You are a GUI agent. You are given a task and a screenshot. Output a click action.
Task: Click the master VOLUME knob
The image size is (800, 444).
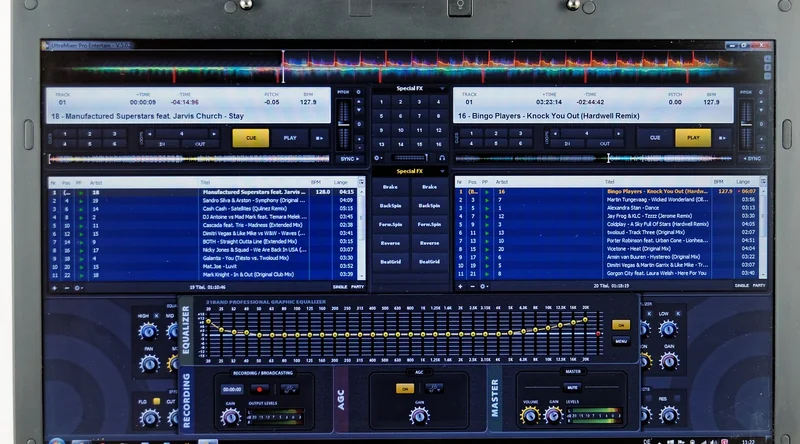click(x=530, y=416)
